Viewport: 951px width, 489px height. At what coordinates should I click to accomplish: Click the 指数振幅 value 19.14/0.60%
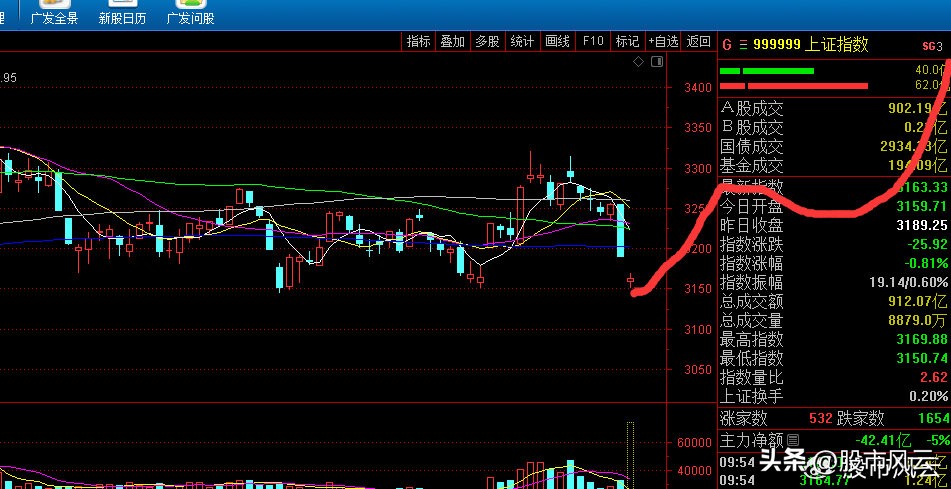click(x=908, y=282)
